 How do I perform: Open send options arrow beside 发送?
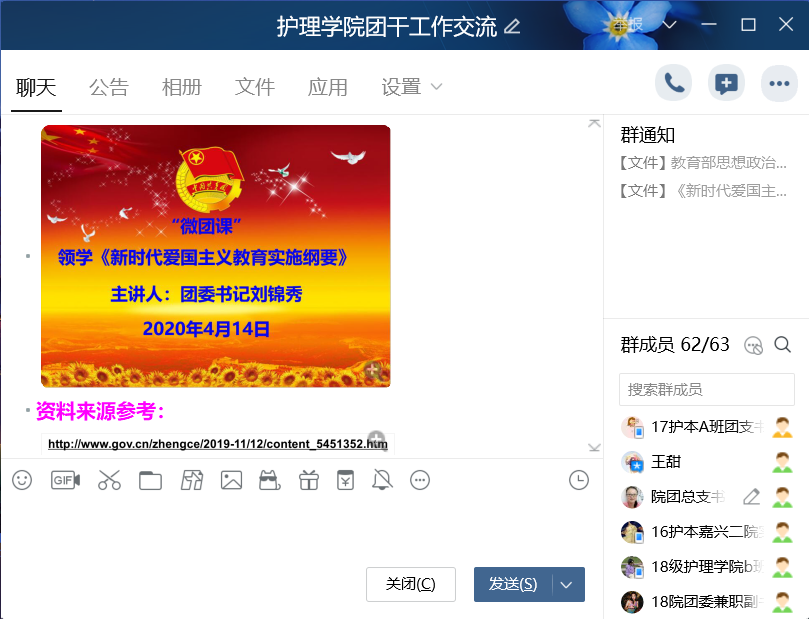click(567, 585)
